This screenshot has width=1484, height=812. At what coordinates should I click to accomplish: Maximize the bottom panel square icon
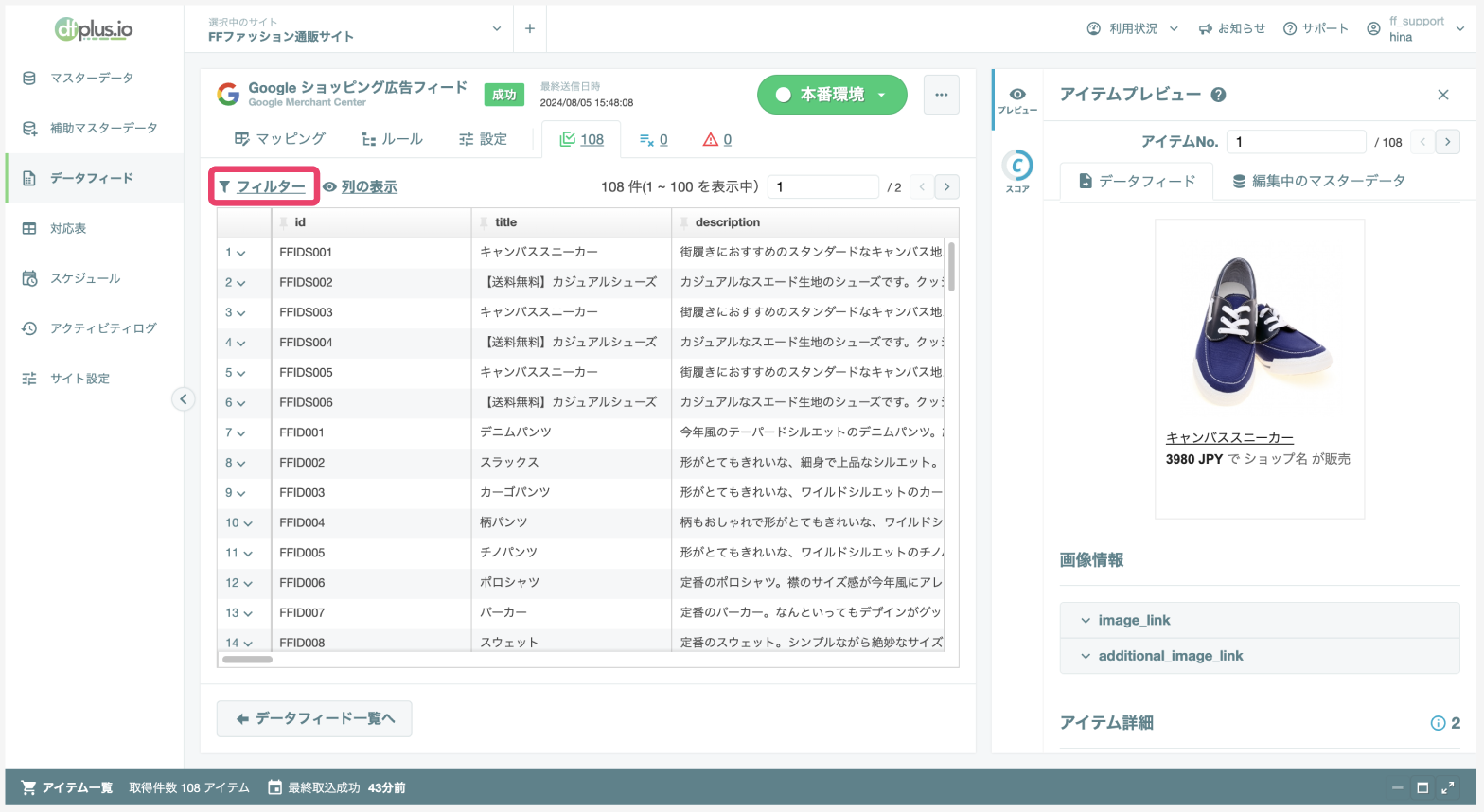click(x=1422, y=787)
